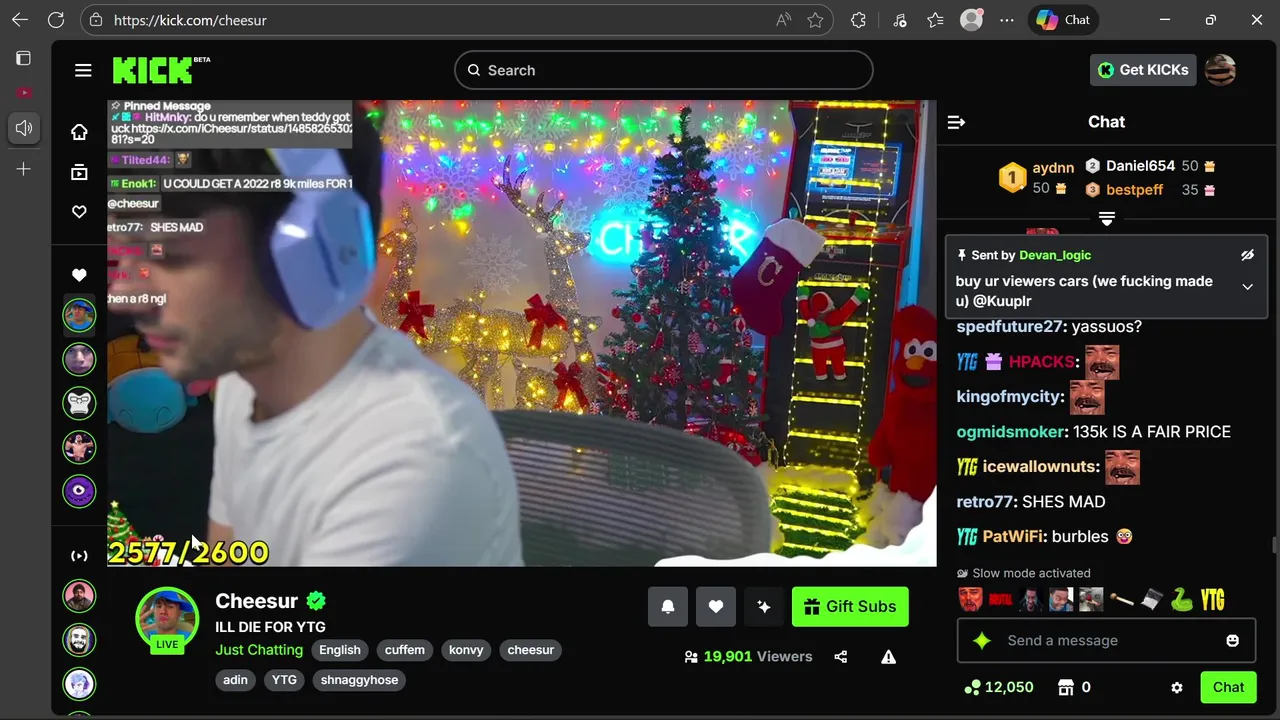Insert the yellow YTG emote
1280x720 pixels.
click(1212, 600)
